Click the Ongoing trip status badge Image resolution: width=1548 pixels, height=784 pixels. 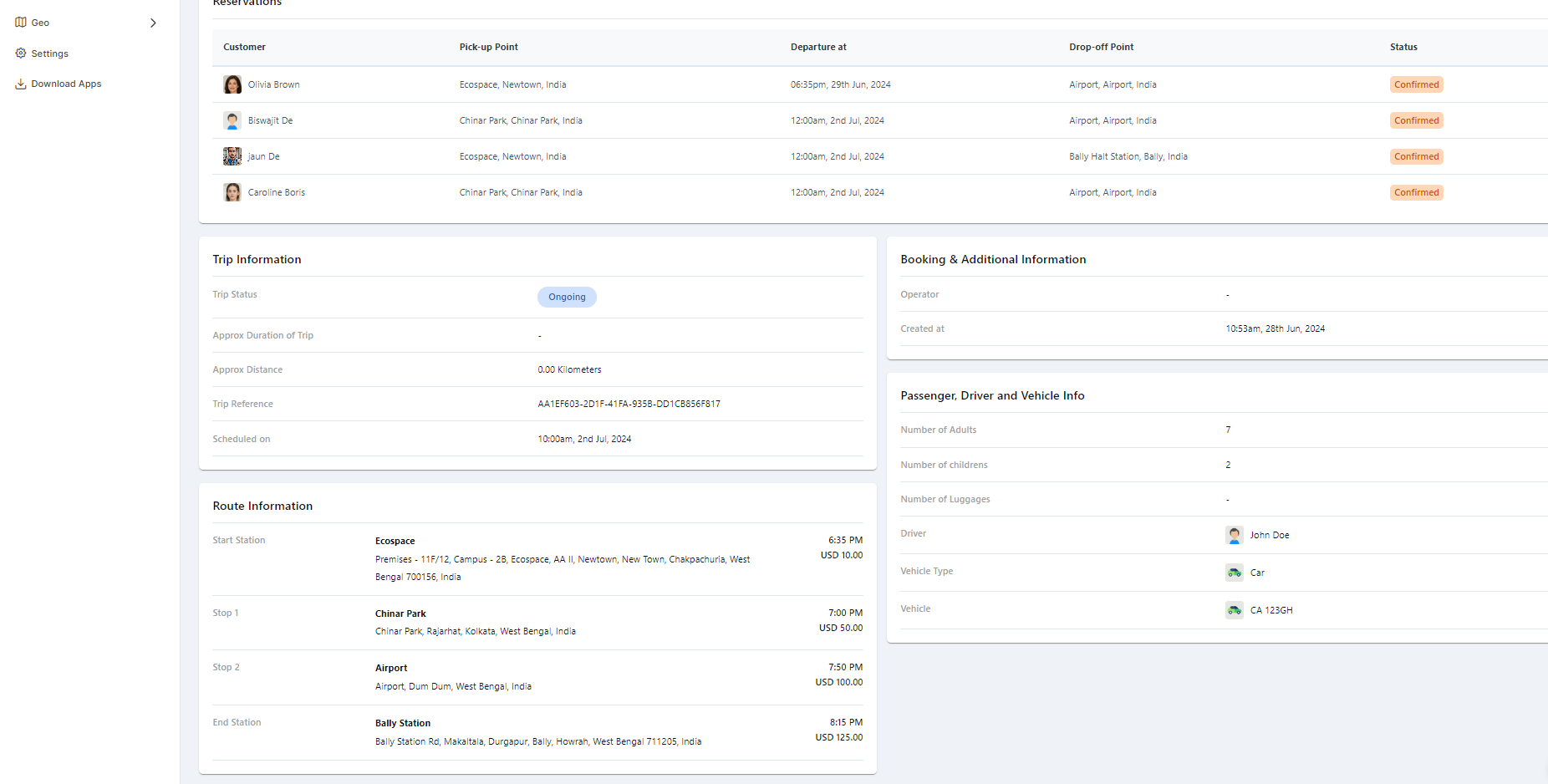[567, 298]
